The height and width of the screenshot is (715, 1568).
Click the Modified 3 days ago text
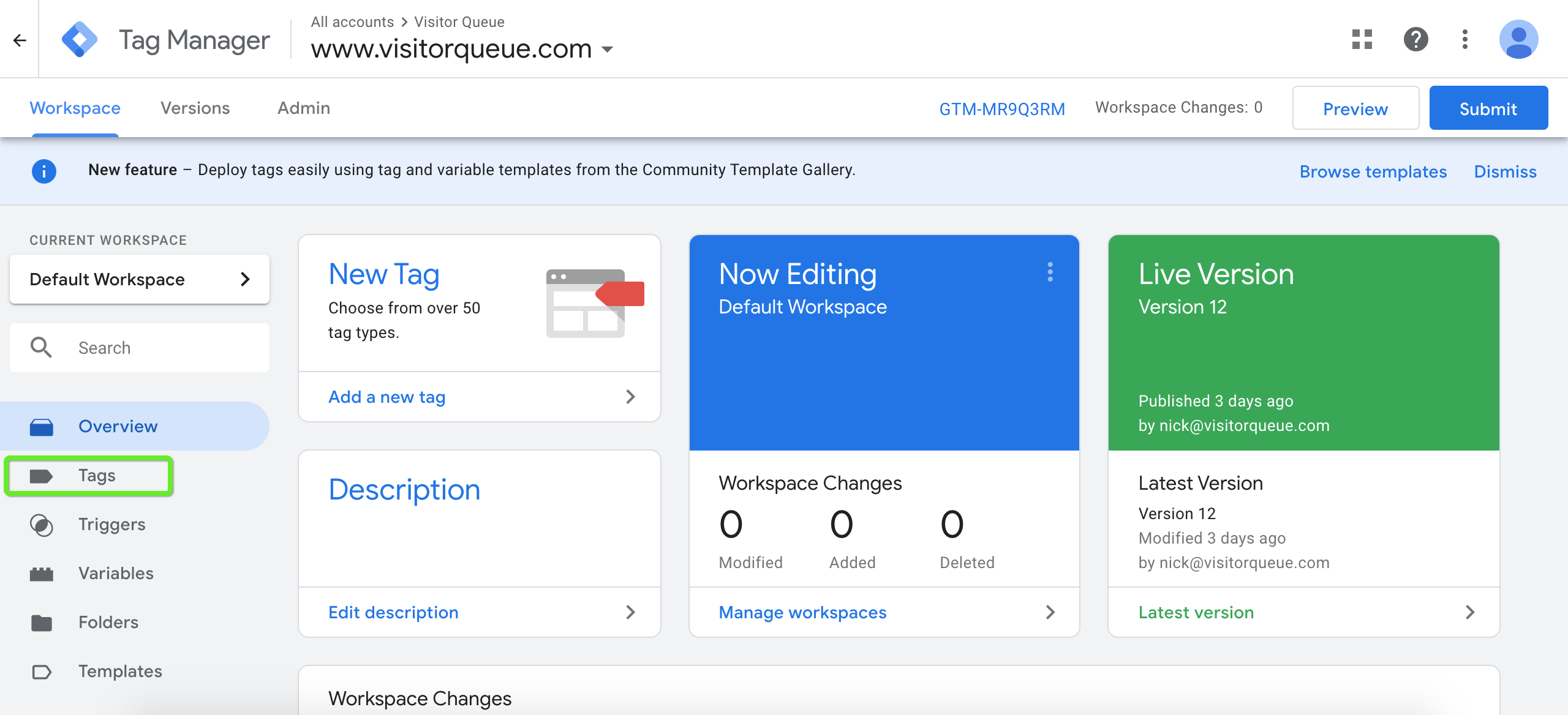(x=1212, y=538)
